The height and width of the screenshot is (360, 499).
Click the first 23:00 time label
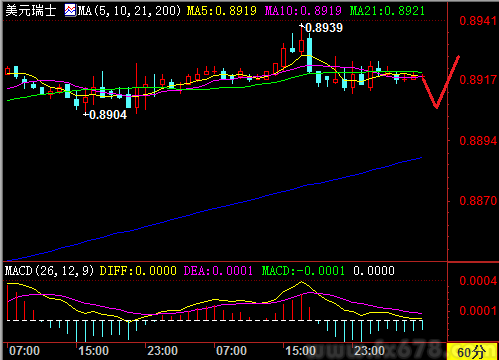[163, 351]
